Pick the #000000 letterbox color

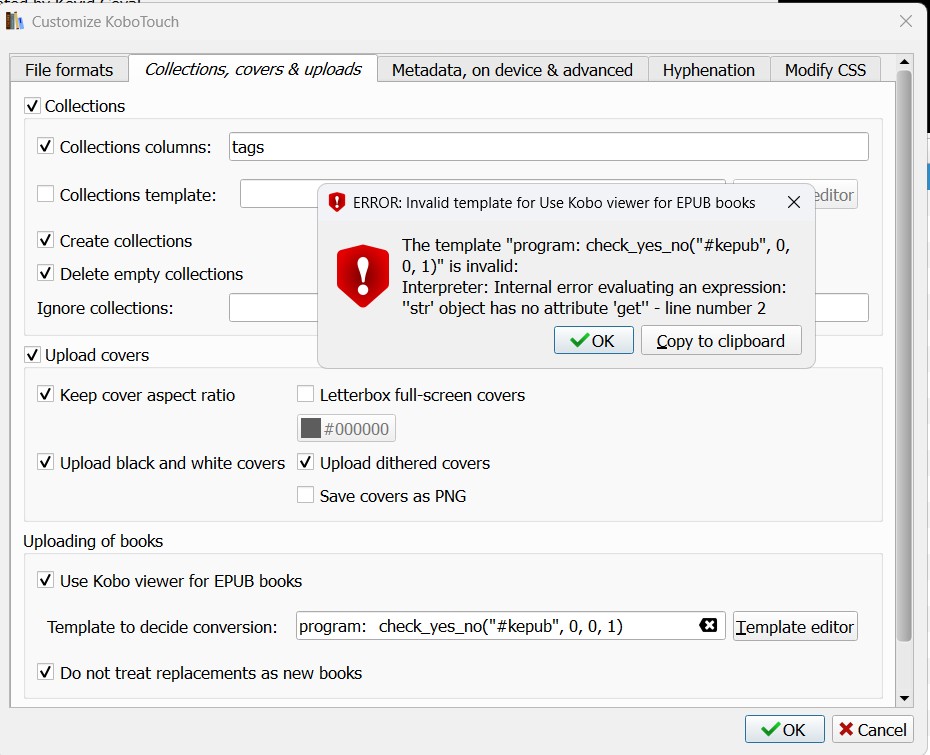click(346, 429)
